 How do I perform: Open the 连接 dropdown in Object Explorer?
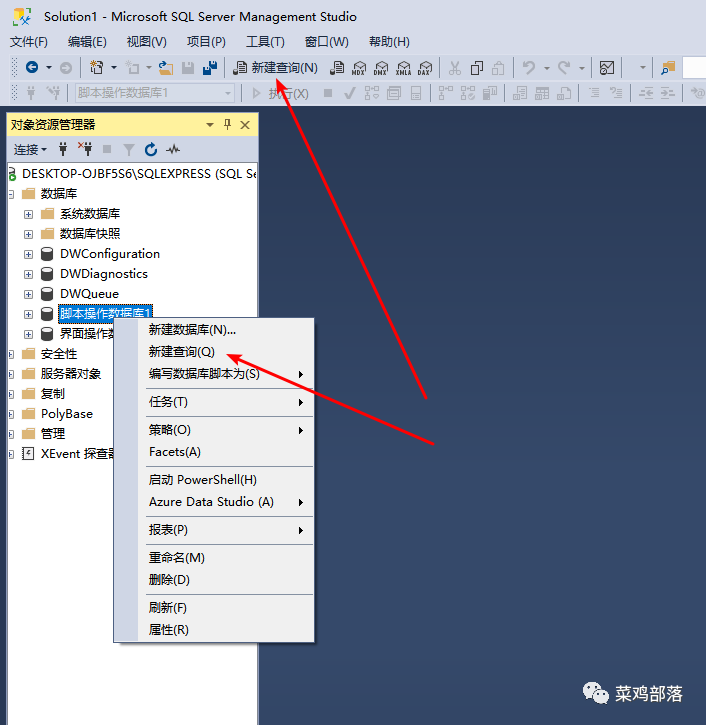30,149
